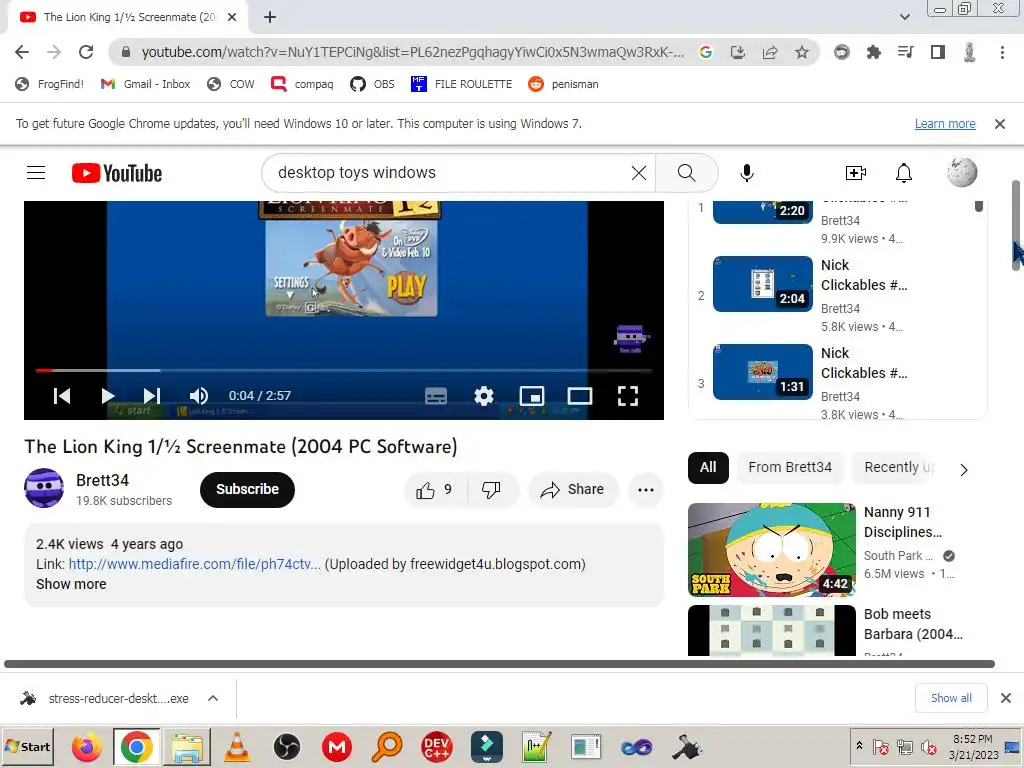Open Dev-C++ from taskbar
The width and height of the screenshot is (1024, 768).
pos(436,746)
